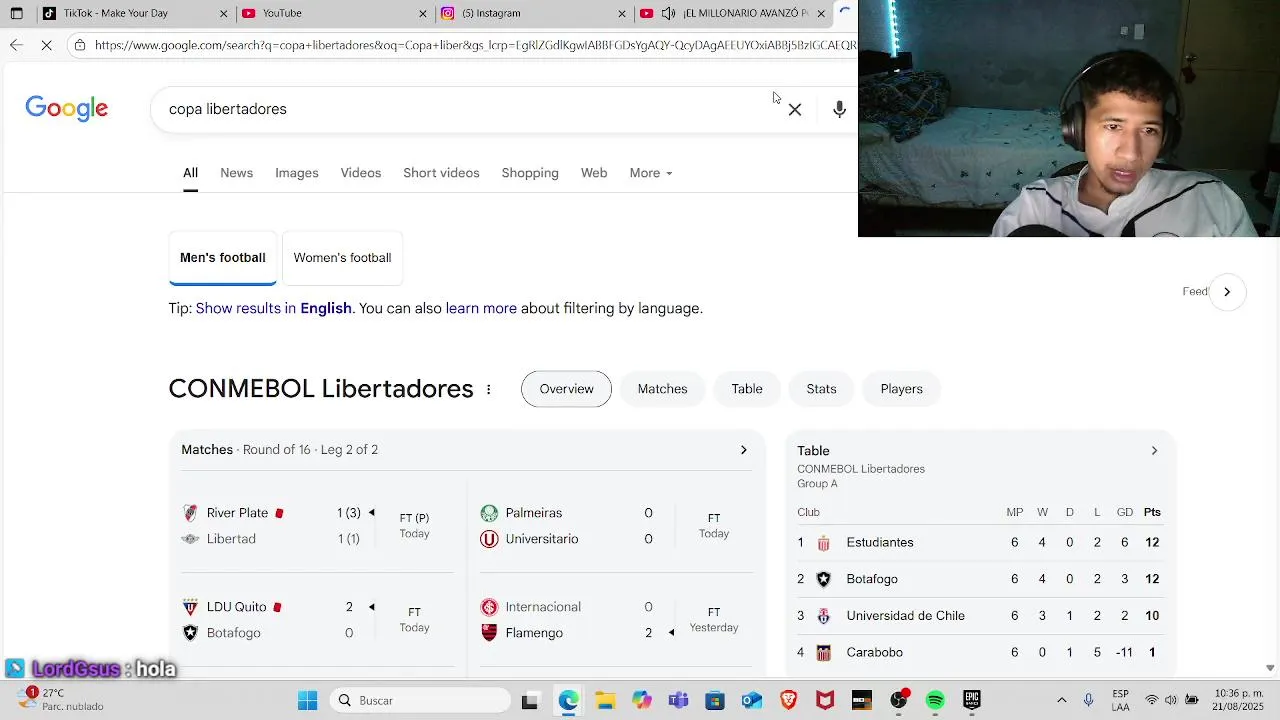Open Spotify from the taskbar

tap(935, 700)
